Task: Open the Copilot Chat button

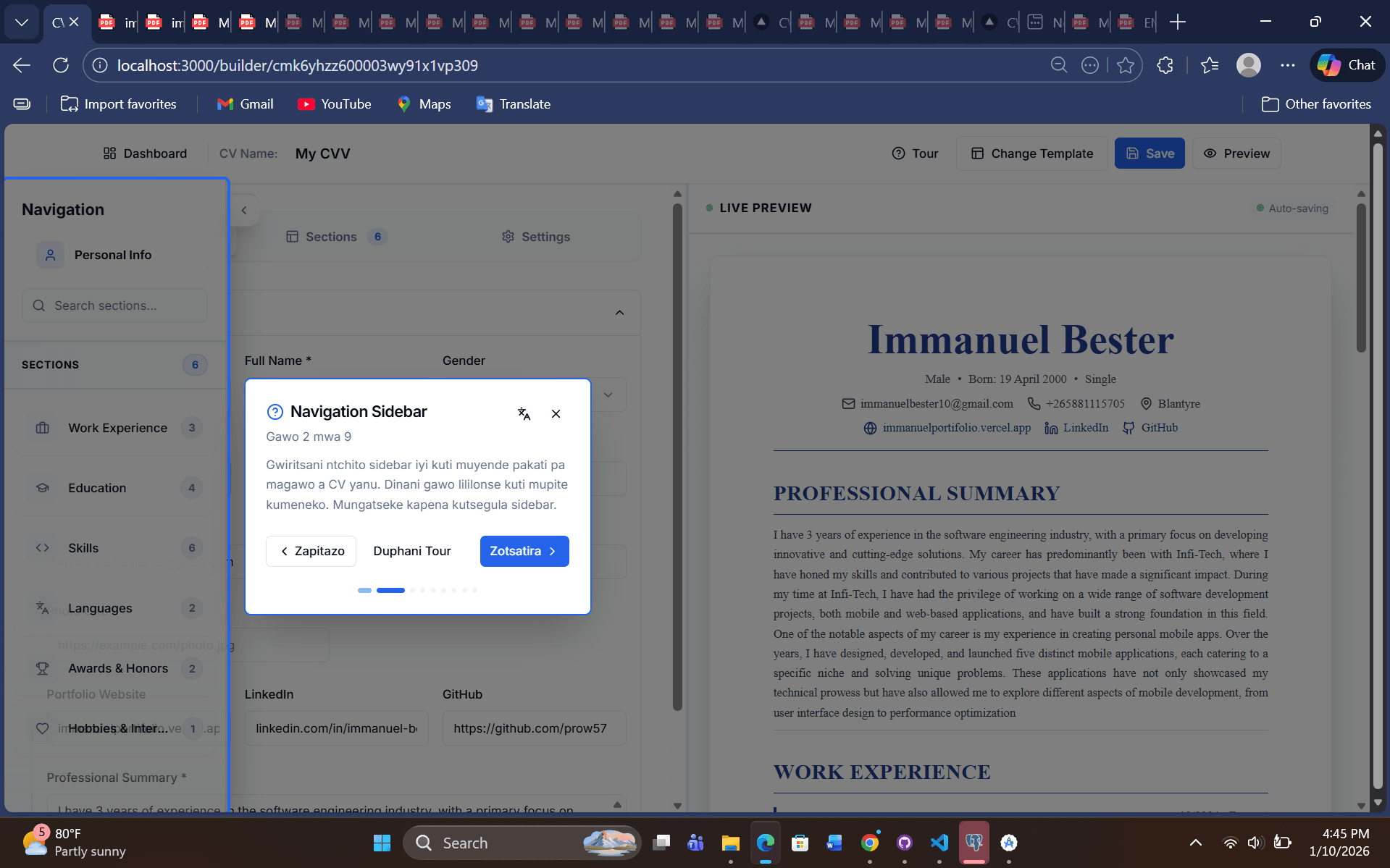Action: (x=1347, y=65)
